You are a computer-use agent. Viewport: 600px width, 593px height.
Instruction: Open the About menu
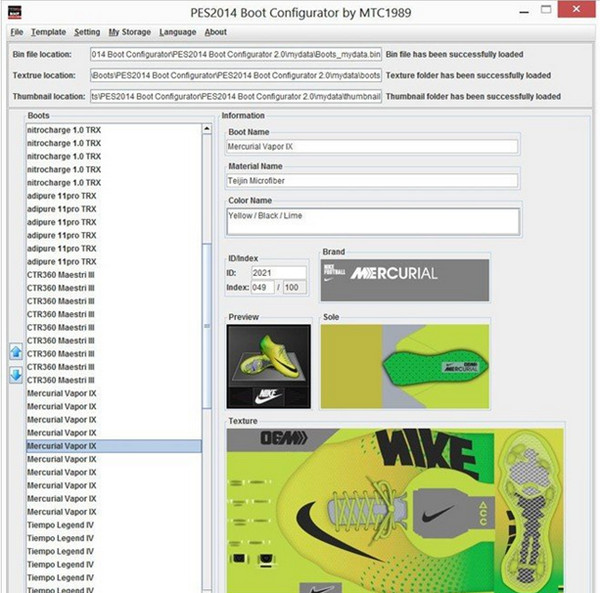click(x=215, y=32)
